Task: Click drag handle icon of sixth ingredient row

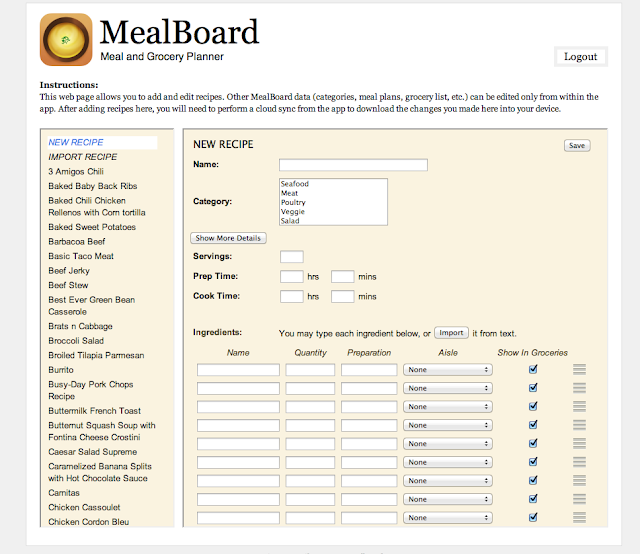Action: click(579, 462)
